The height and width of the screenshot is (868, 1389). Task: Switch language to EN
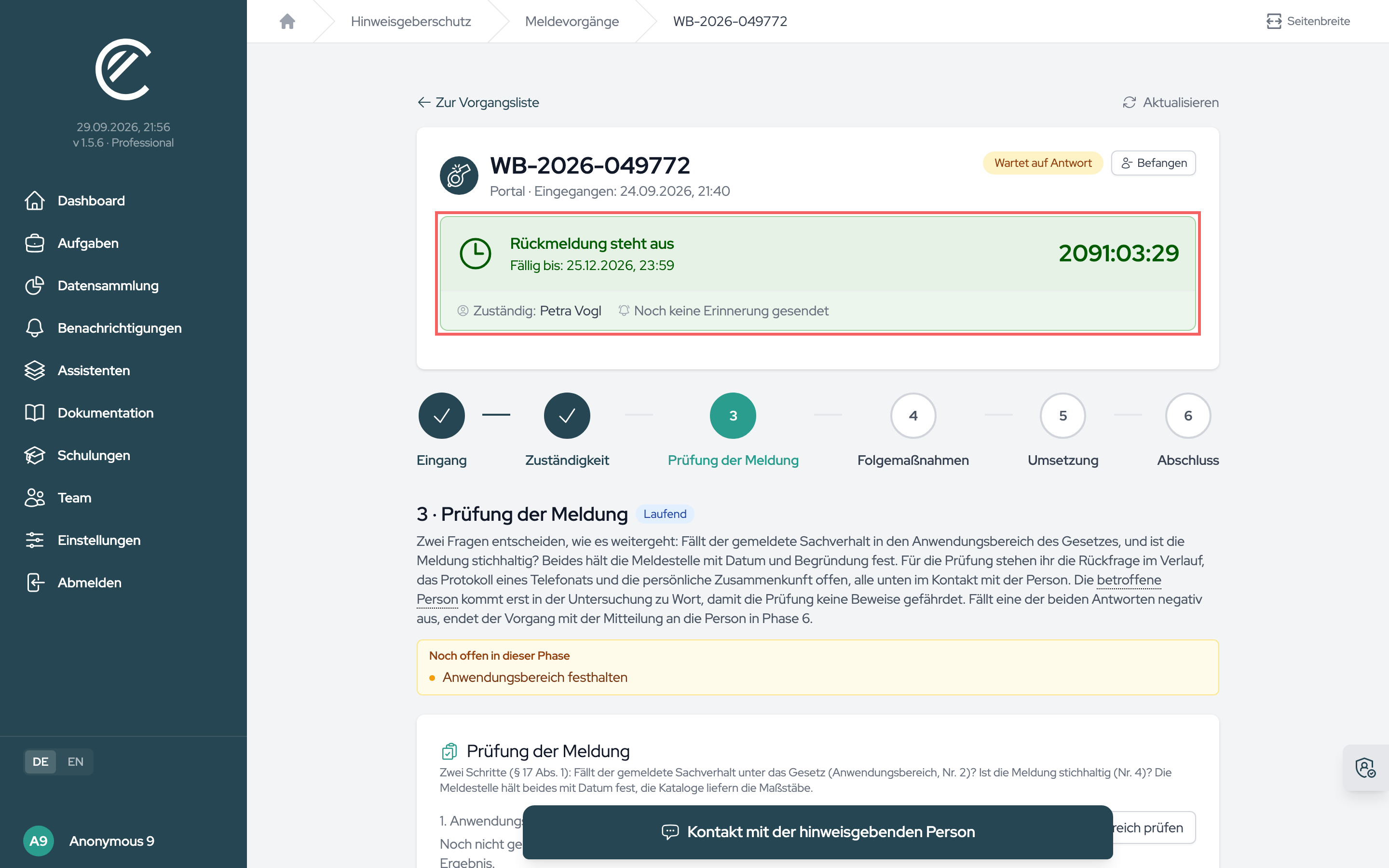coord(75,762)
